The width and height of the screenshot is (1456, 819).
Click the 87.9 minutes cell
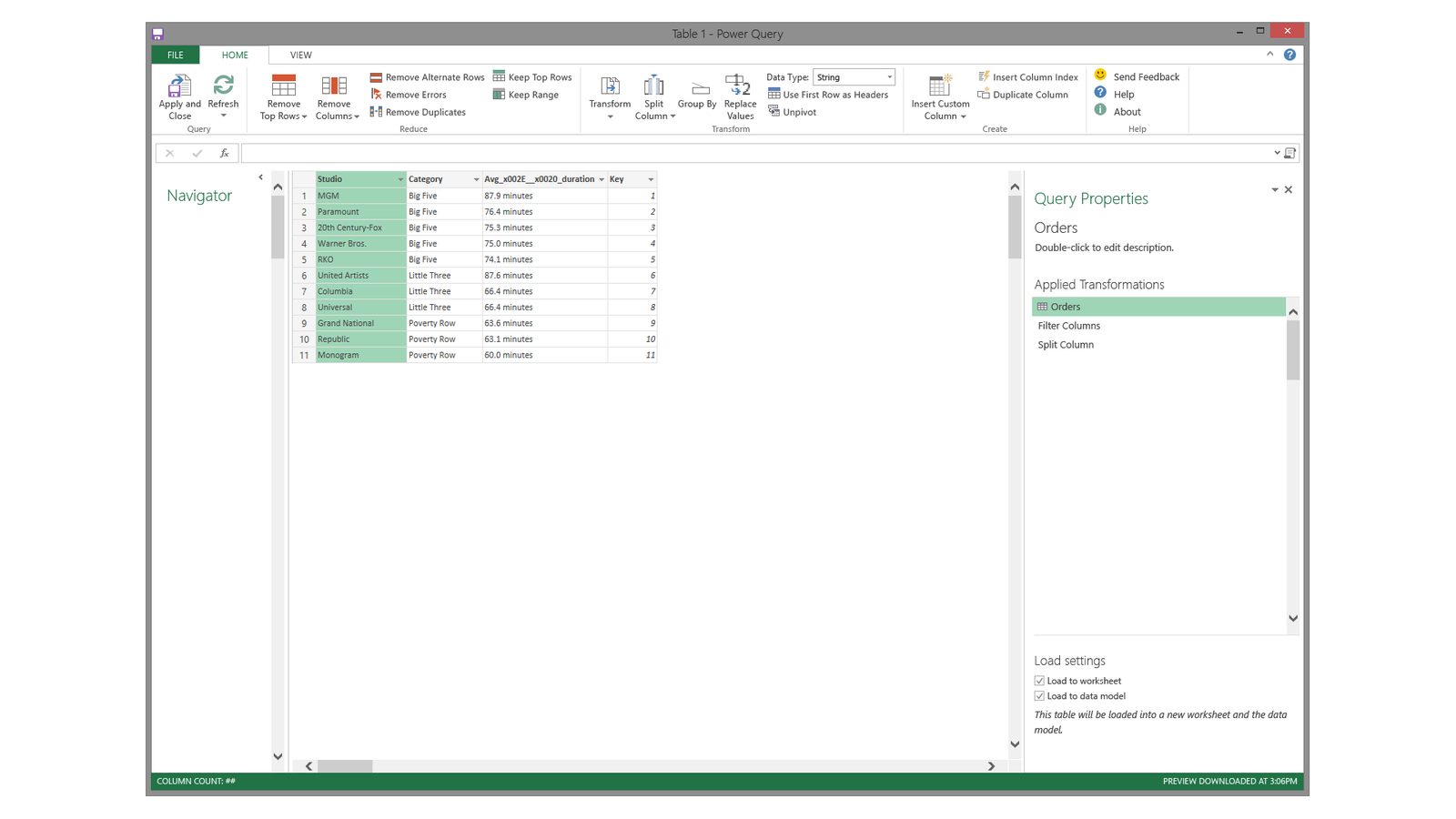point(544,196)
